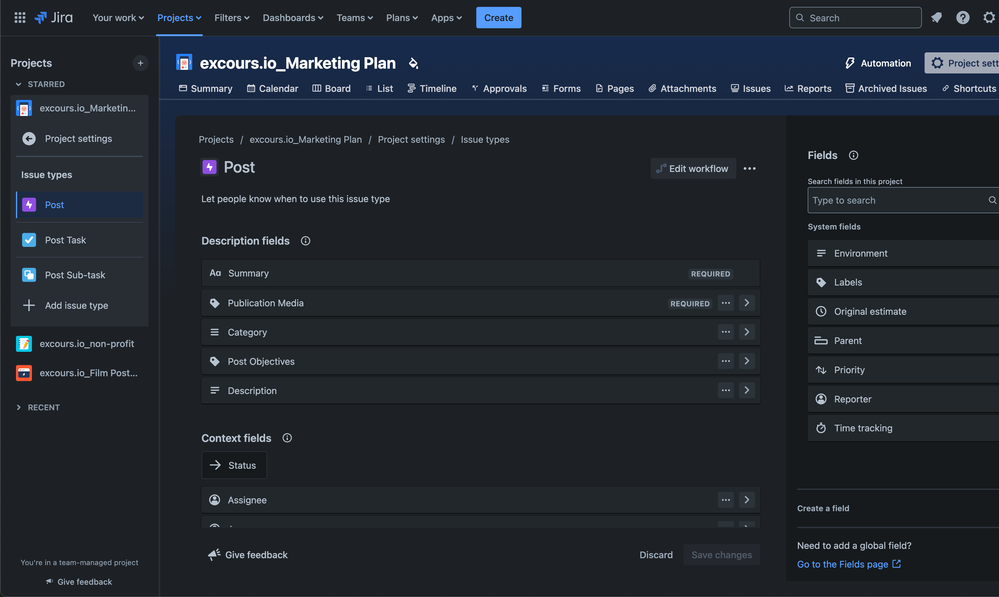This screenshot has height=597, width=999.
Task: Switch to the Reports tab
Action: 807,89
